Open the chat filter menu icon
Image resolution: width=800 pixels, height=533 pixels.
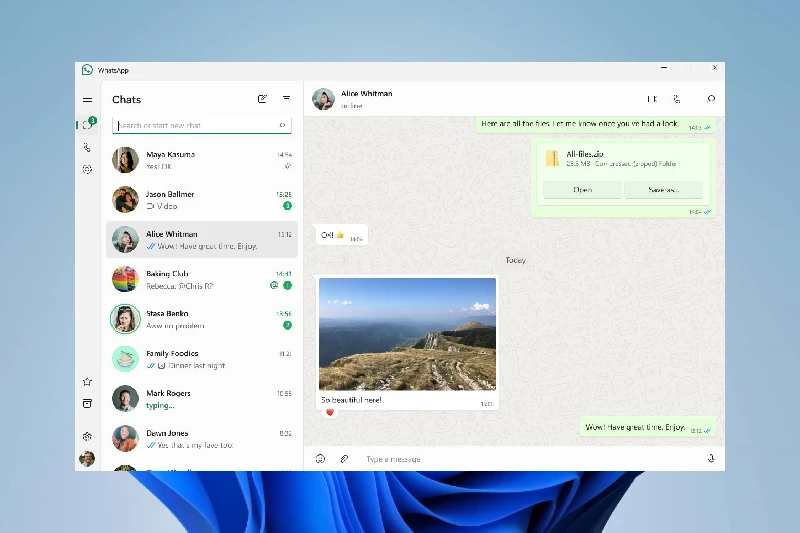286,98
